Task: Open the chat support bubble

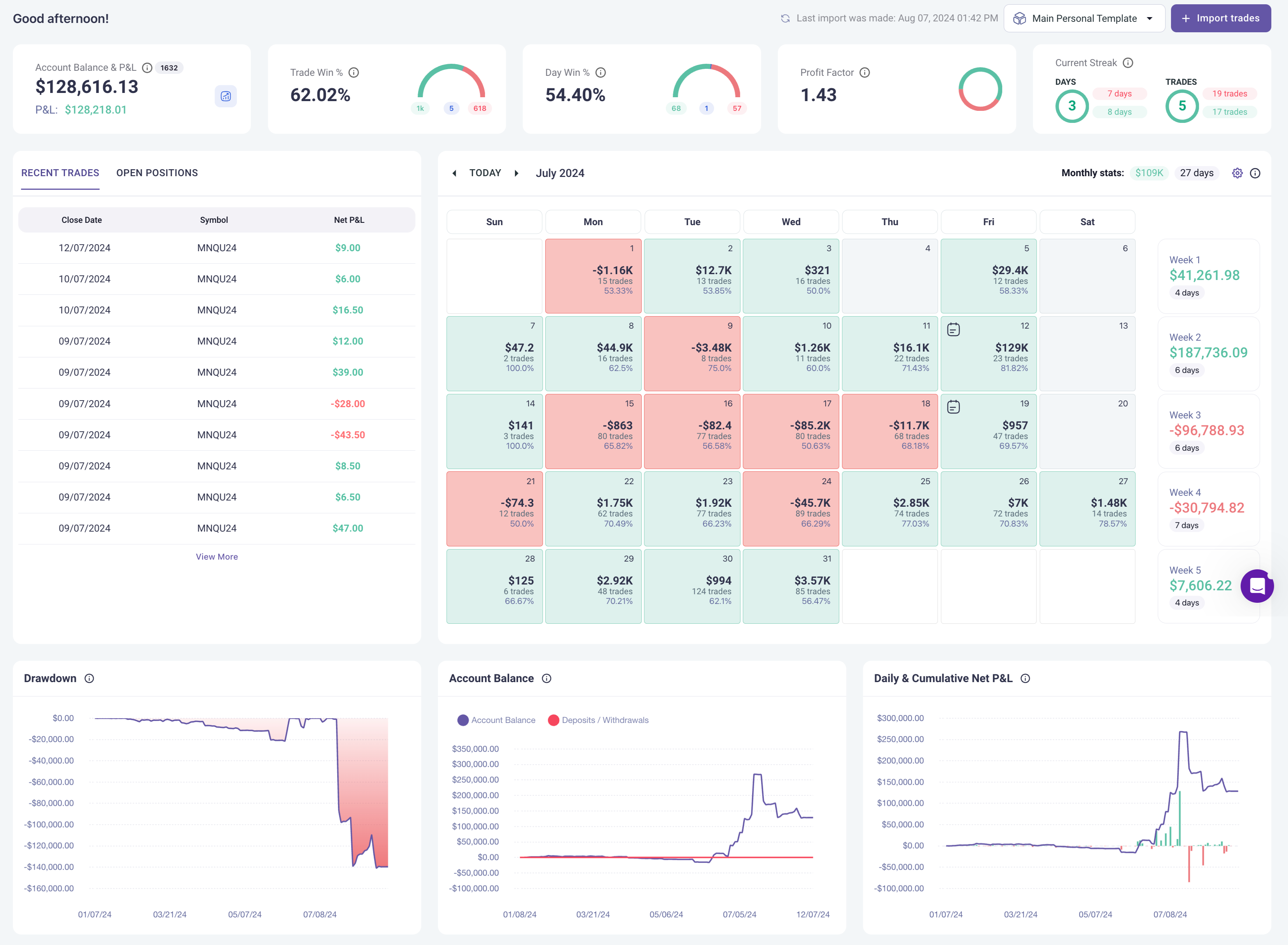Action: (1257, 586)
